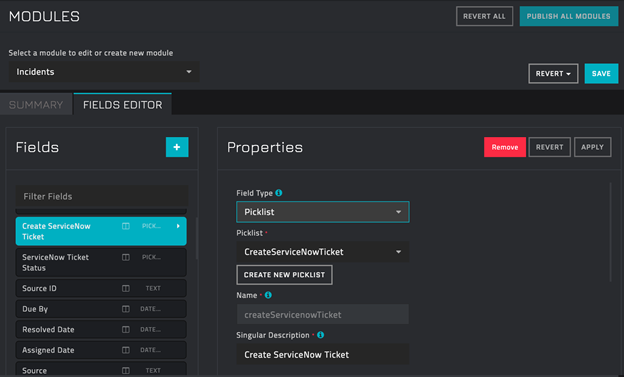Screen dimensions: 624x377
Task: Click grid icon on Source ID row
Action: pyautogui.click(x=126, y=288)
